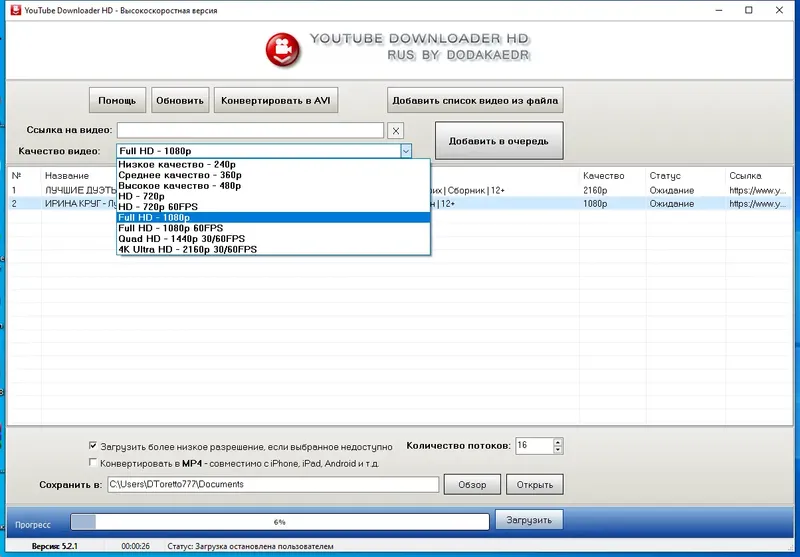Click the Открыть folder button
The width and height of the screenshot is (800, 557).
(535, 485)
